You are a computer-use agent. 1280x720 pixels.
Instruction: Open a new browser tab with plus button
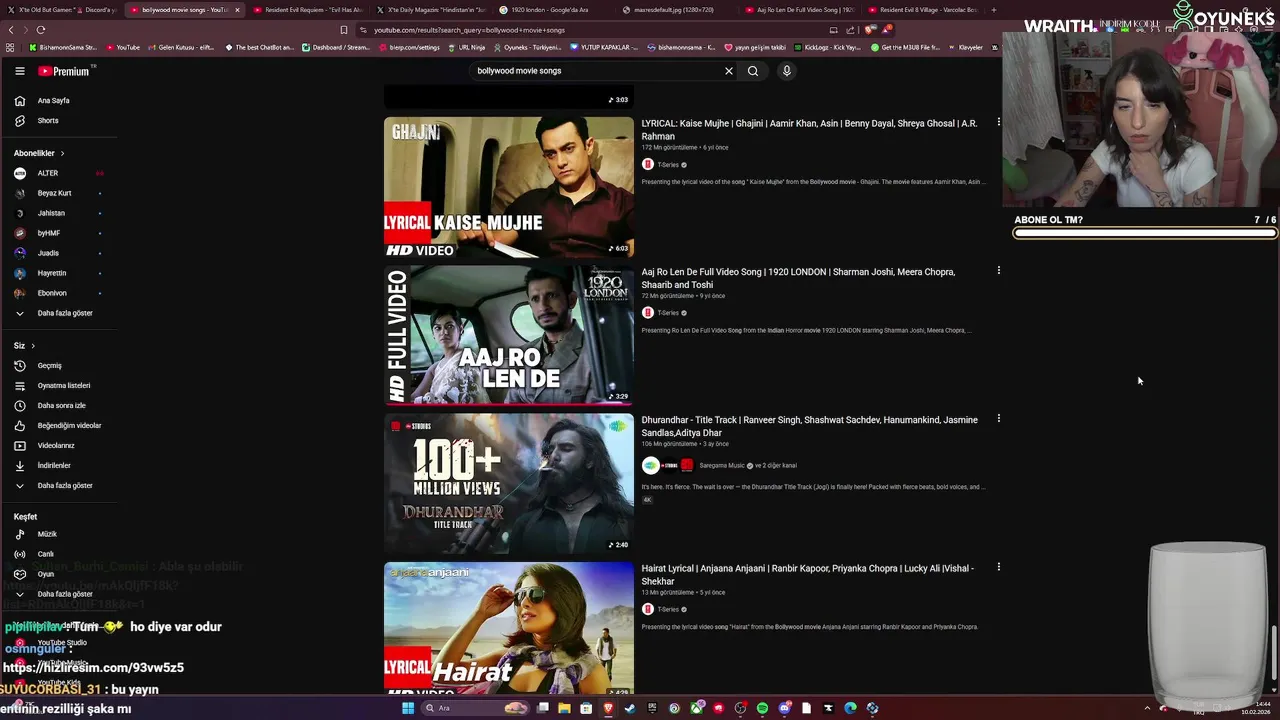point(993,10)
